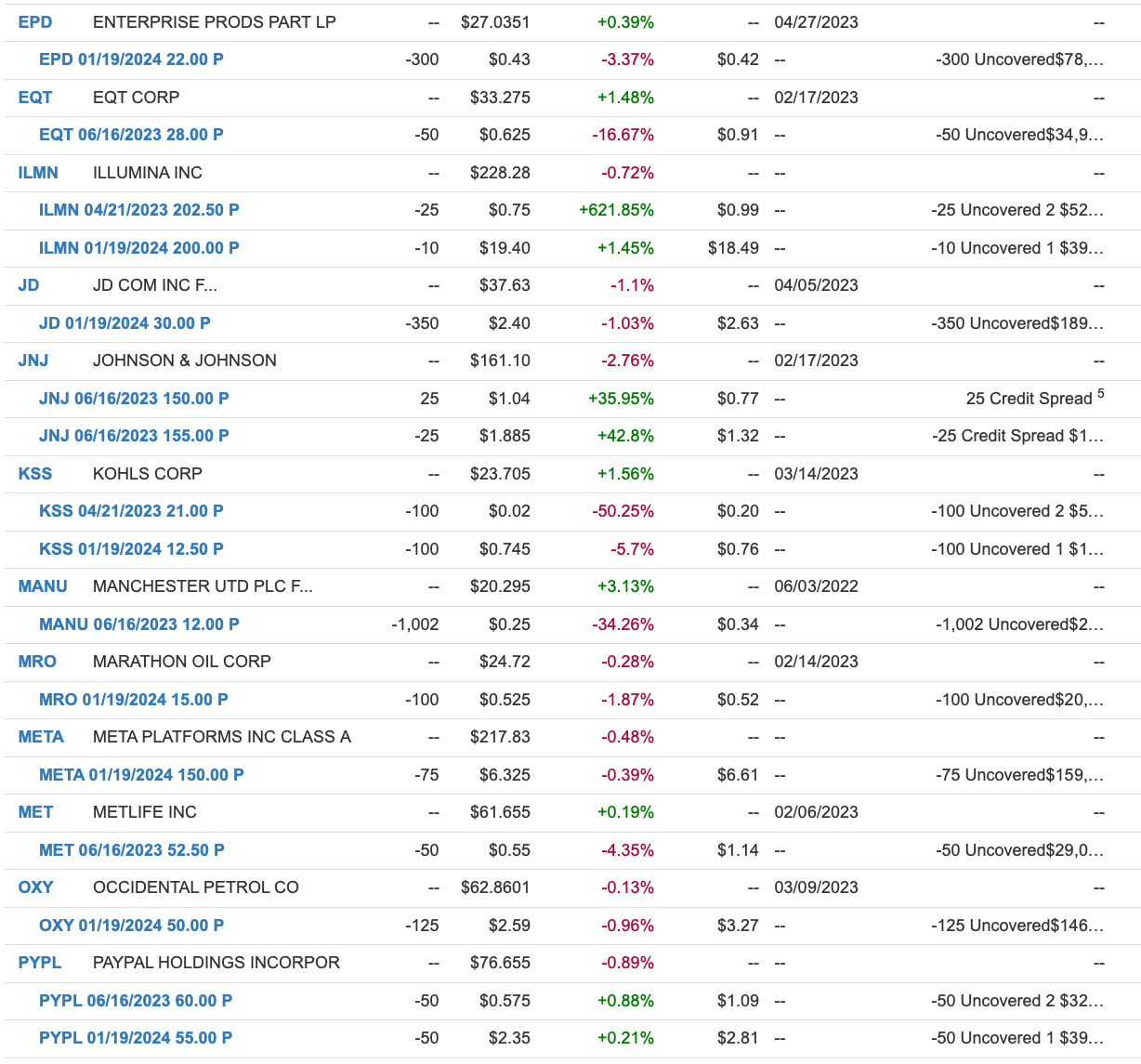Open KSS 04/21/2023 21.00 P option
Viewport: 1141px width, 1064px height.
tap(131, 511)
